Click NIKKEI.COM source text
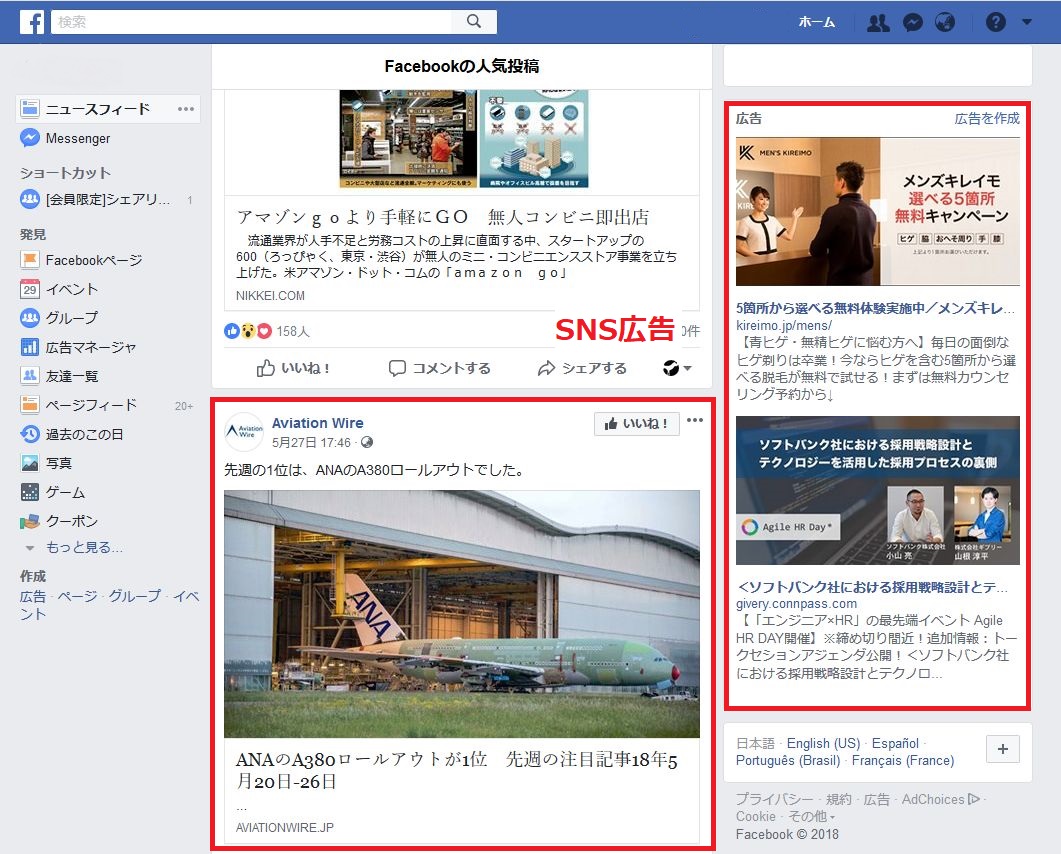 (x=270, y=296)
